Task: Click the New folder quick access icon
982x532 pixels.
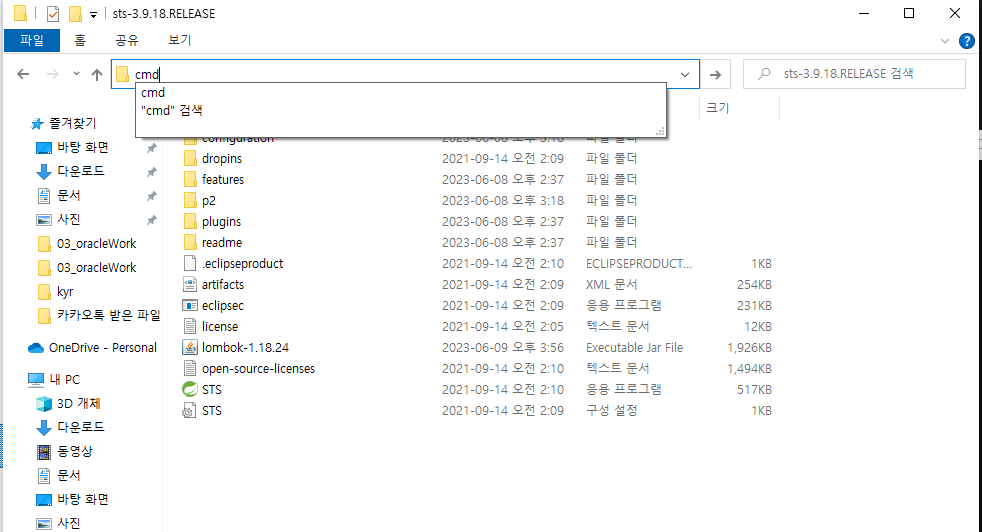Action: [x=75, y=13]
